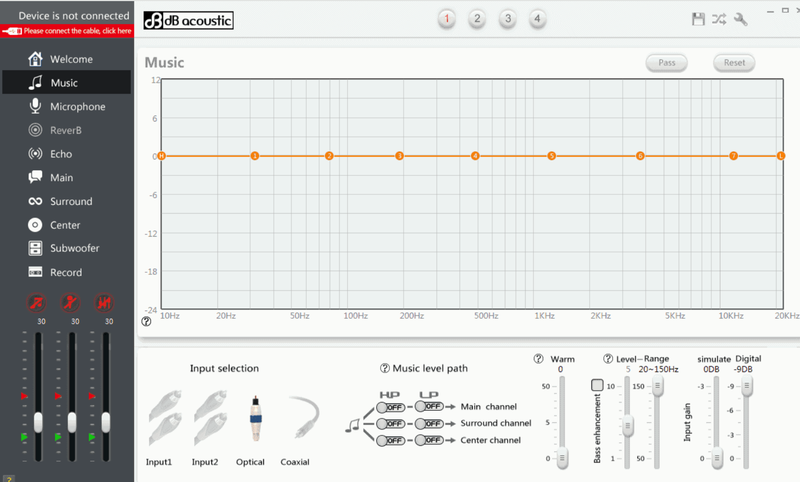Click the Surround infinity icon

tap(35, 201)
